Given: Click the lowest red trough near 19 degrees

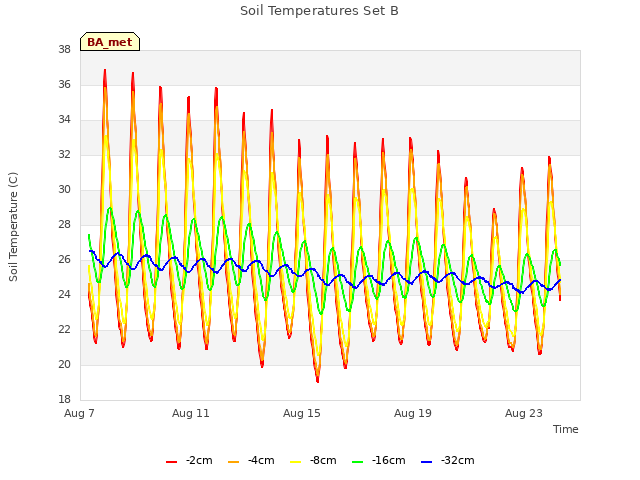Looking at the screenshot, I should [x=318, y=381].
